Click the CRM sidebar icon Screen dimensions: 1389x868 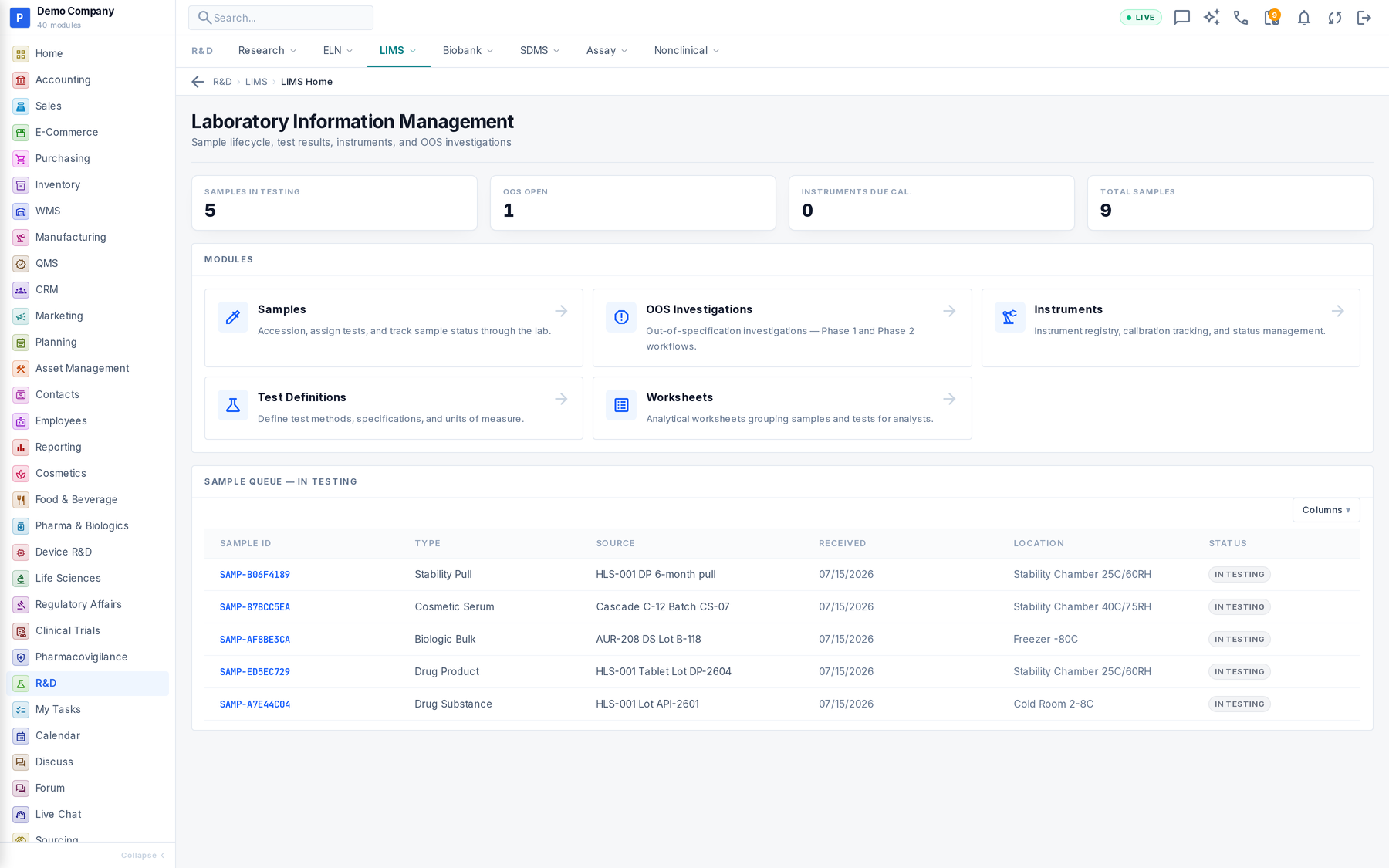point(21,290)
